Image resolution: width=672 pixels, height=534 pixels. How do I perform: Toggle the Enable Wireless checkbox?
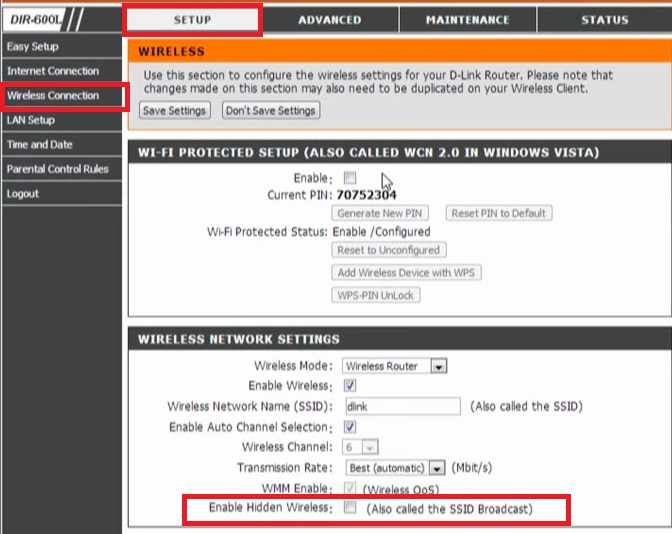350,385
